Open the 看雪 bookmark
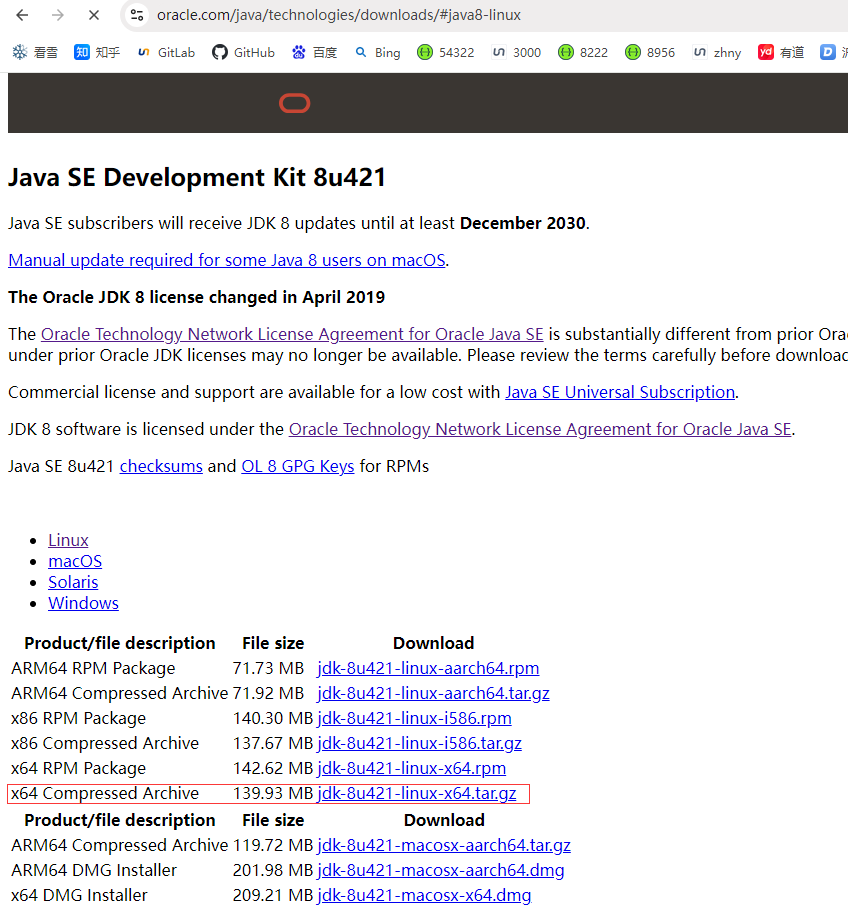This screenshot has height=913, width=848. [x=35, y=52]
